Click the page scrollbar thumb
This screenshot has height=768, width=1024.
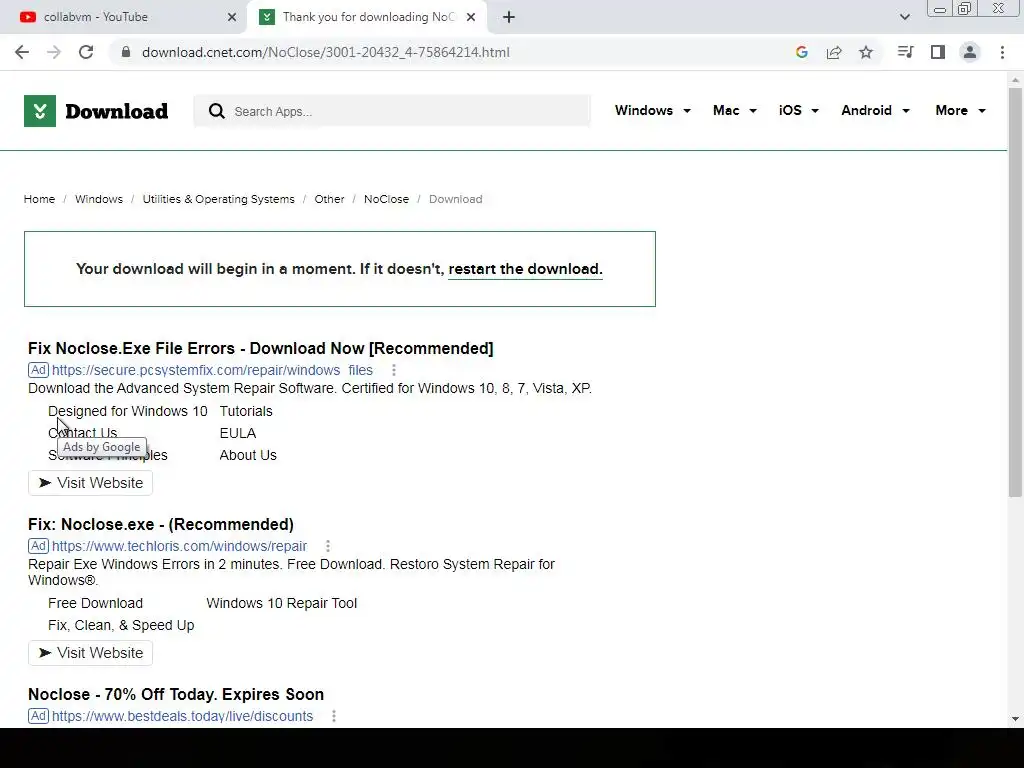(x=1015, y=293)
